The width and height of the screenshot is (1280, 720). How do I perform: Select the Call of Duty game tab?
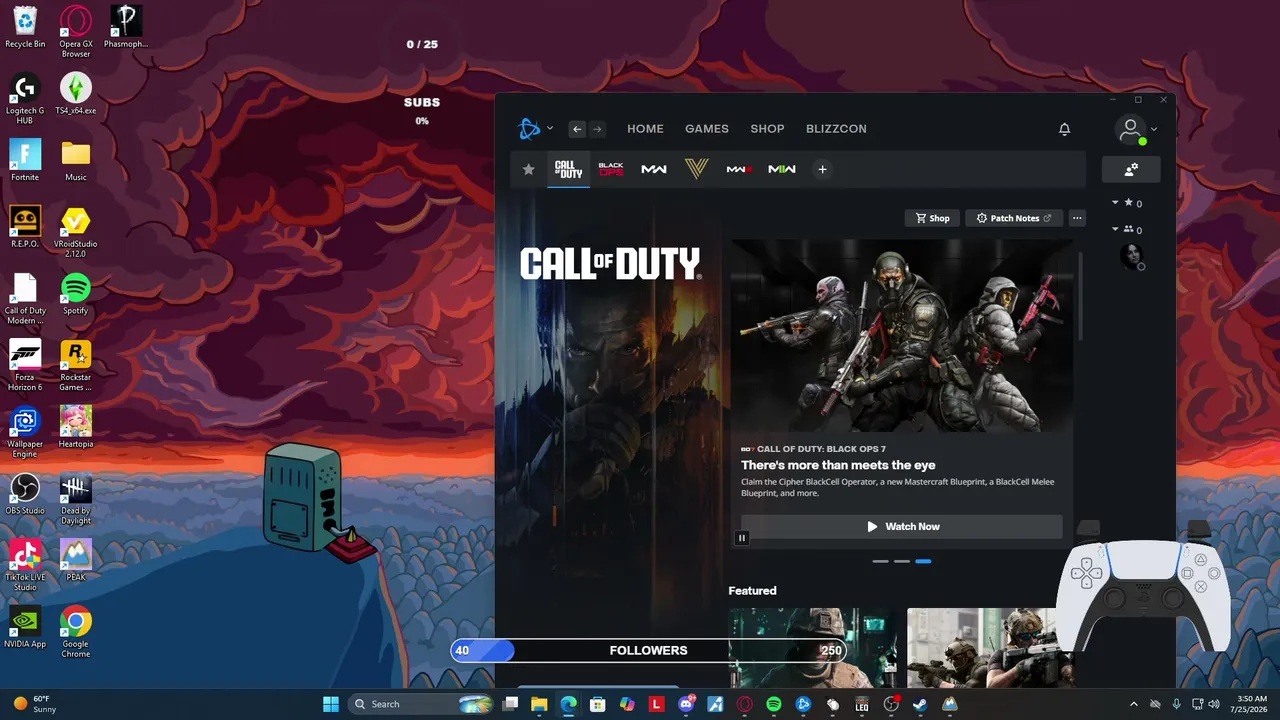pos(568,169)
